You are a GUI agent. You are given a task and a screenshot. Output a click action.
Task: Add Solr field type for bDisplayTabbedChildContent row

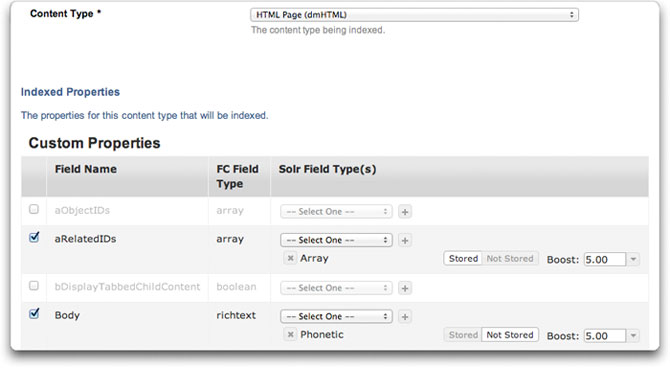pyautogui.click(x=405, y=288)
